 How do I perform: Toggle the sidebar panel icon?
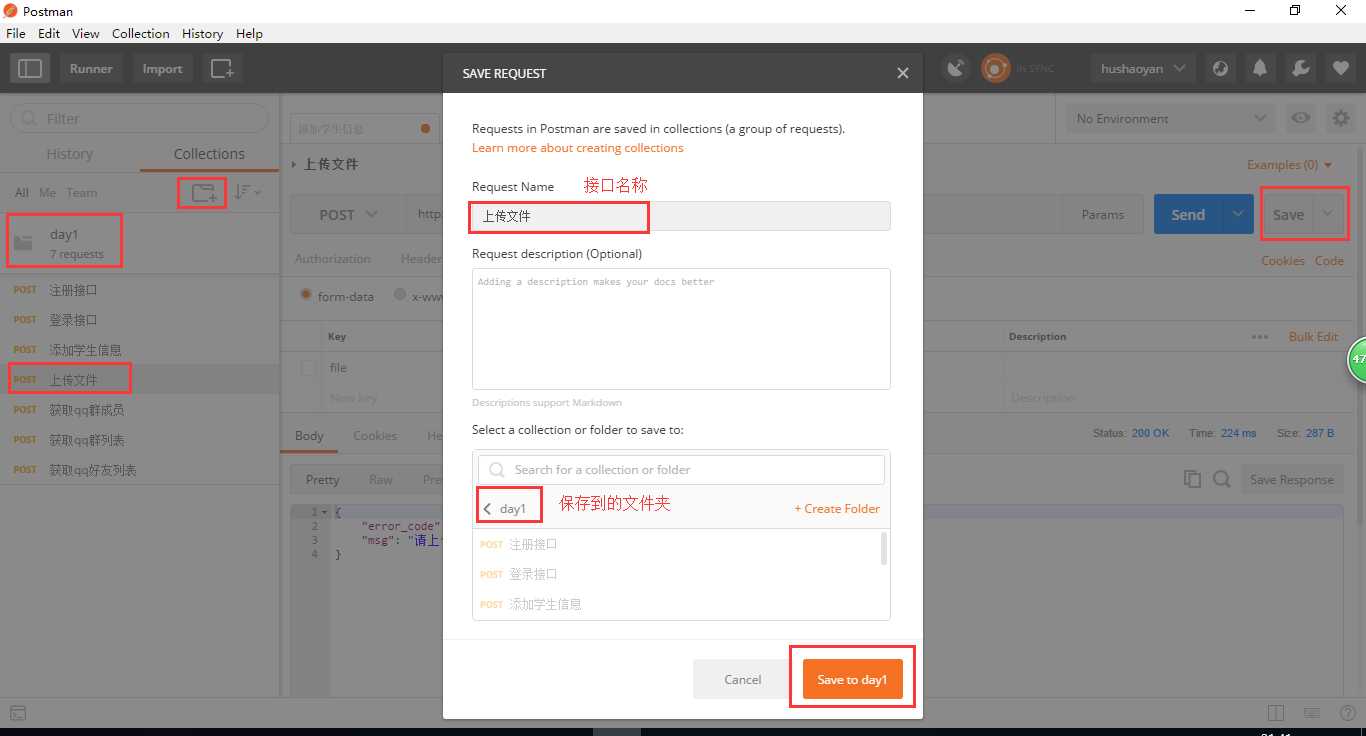[30, 69]
